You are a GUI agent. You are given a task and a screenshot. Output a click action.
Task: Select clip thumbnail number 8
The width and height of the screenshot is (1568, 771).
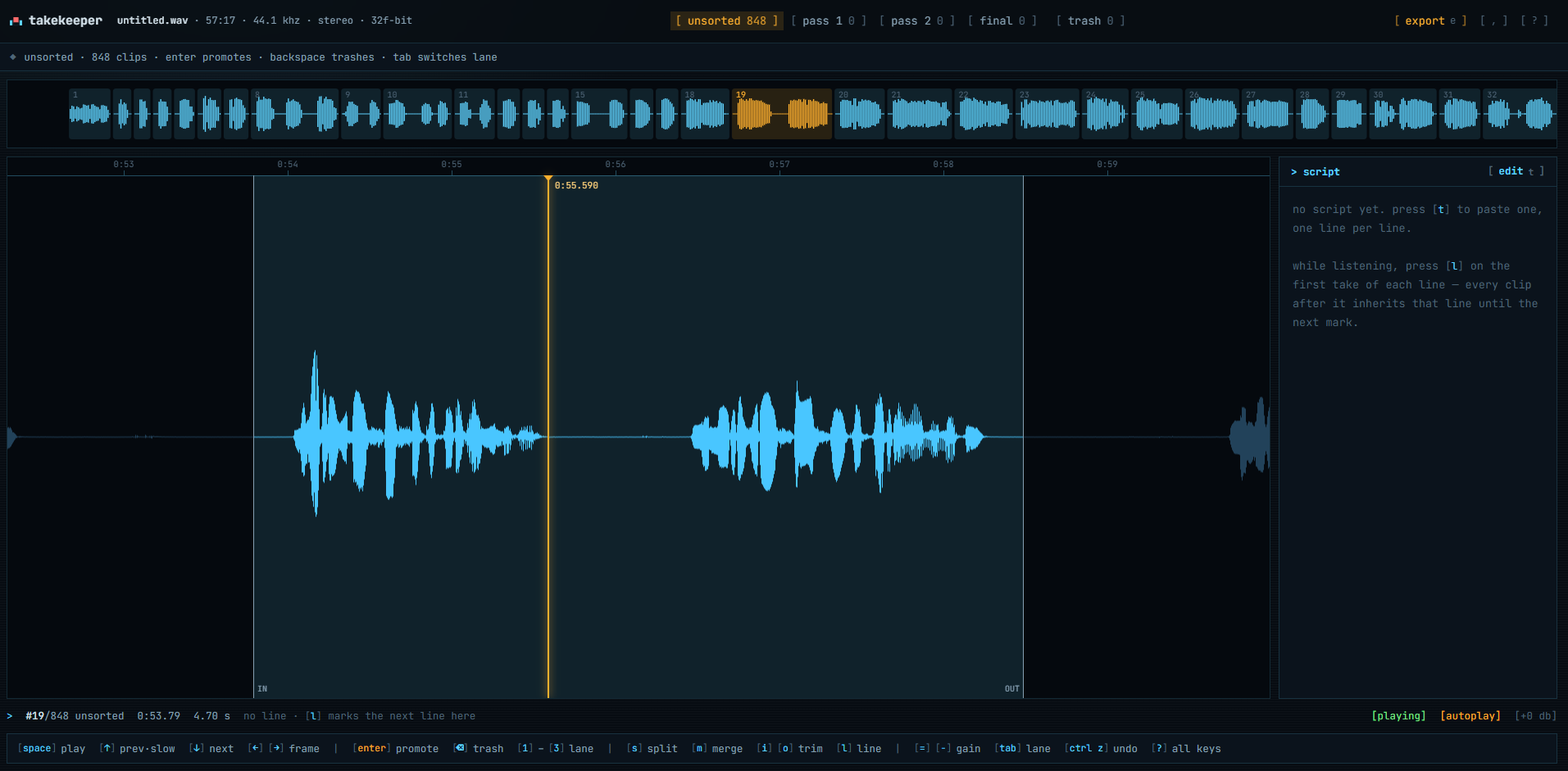pos(295,114)
